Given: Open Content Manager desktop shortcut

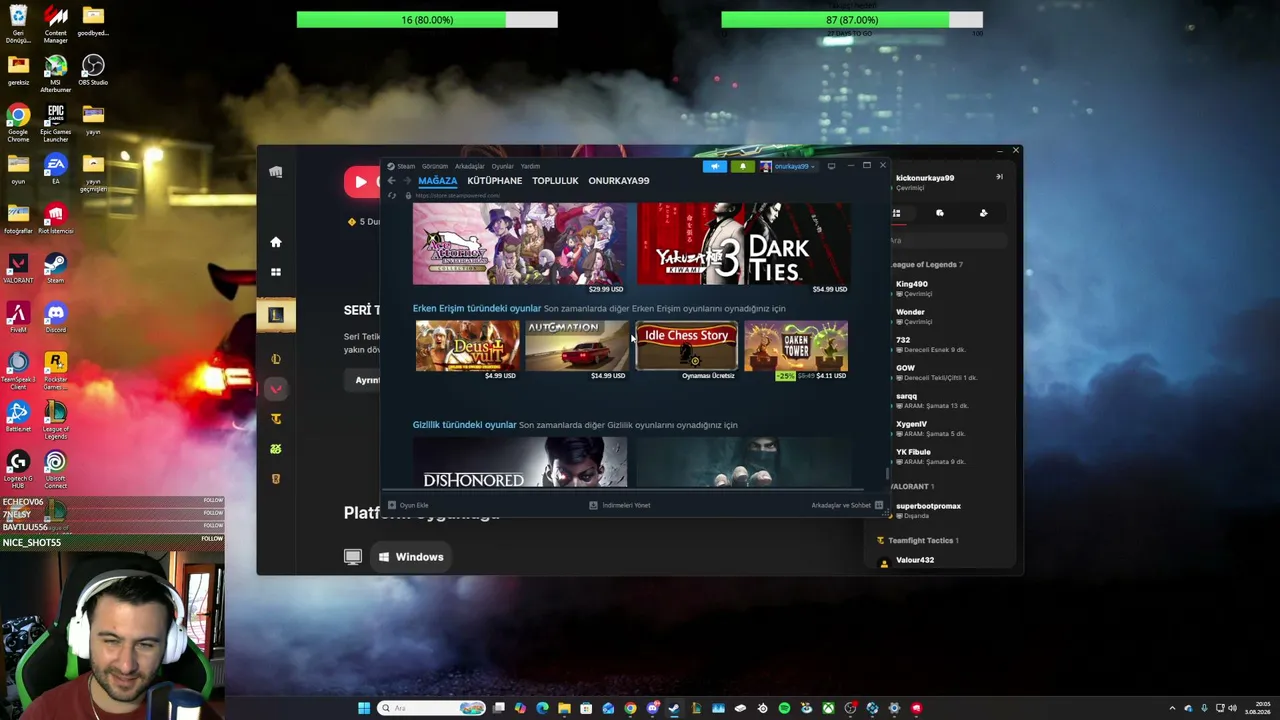Looking at the screenshot, I should pos(55,23).
